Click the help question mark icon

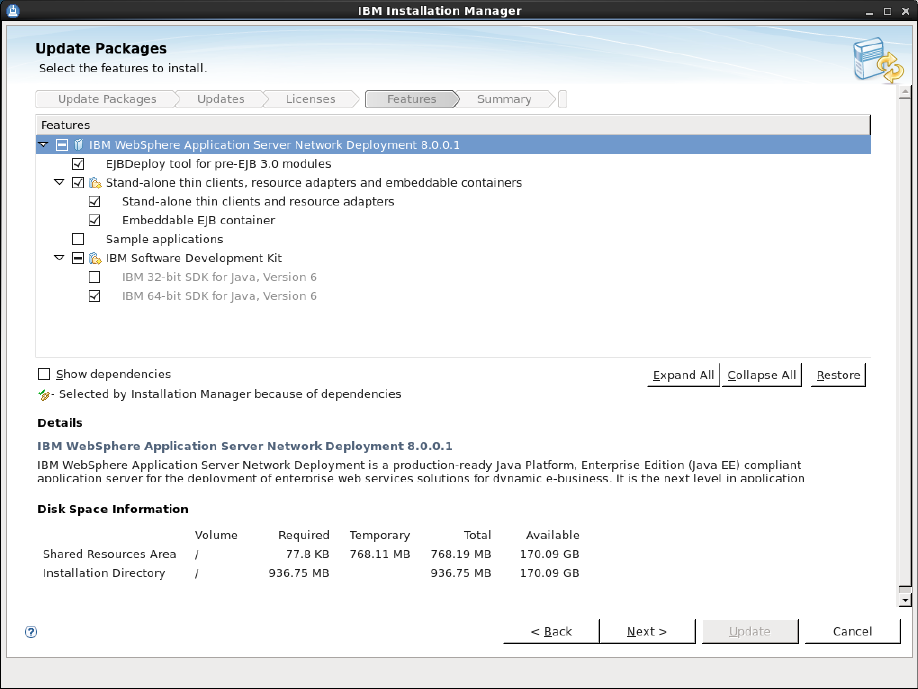31,632
